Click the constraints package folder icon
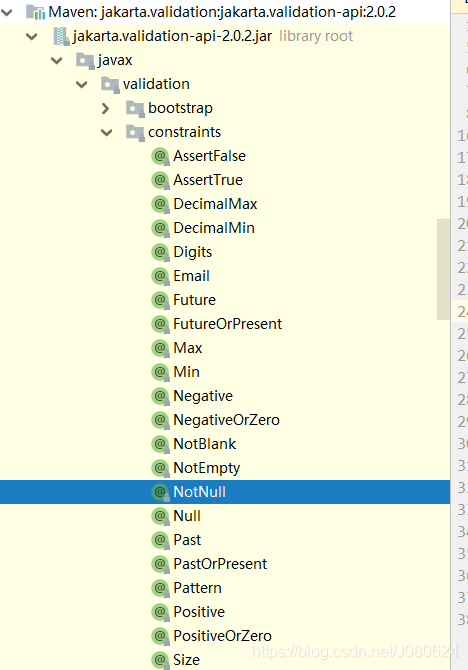468x670 pixels. 135,132
